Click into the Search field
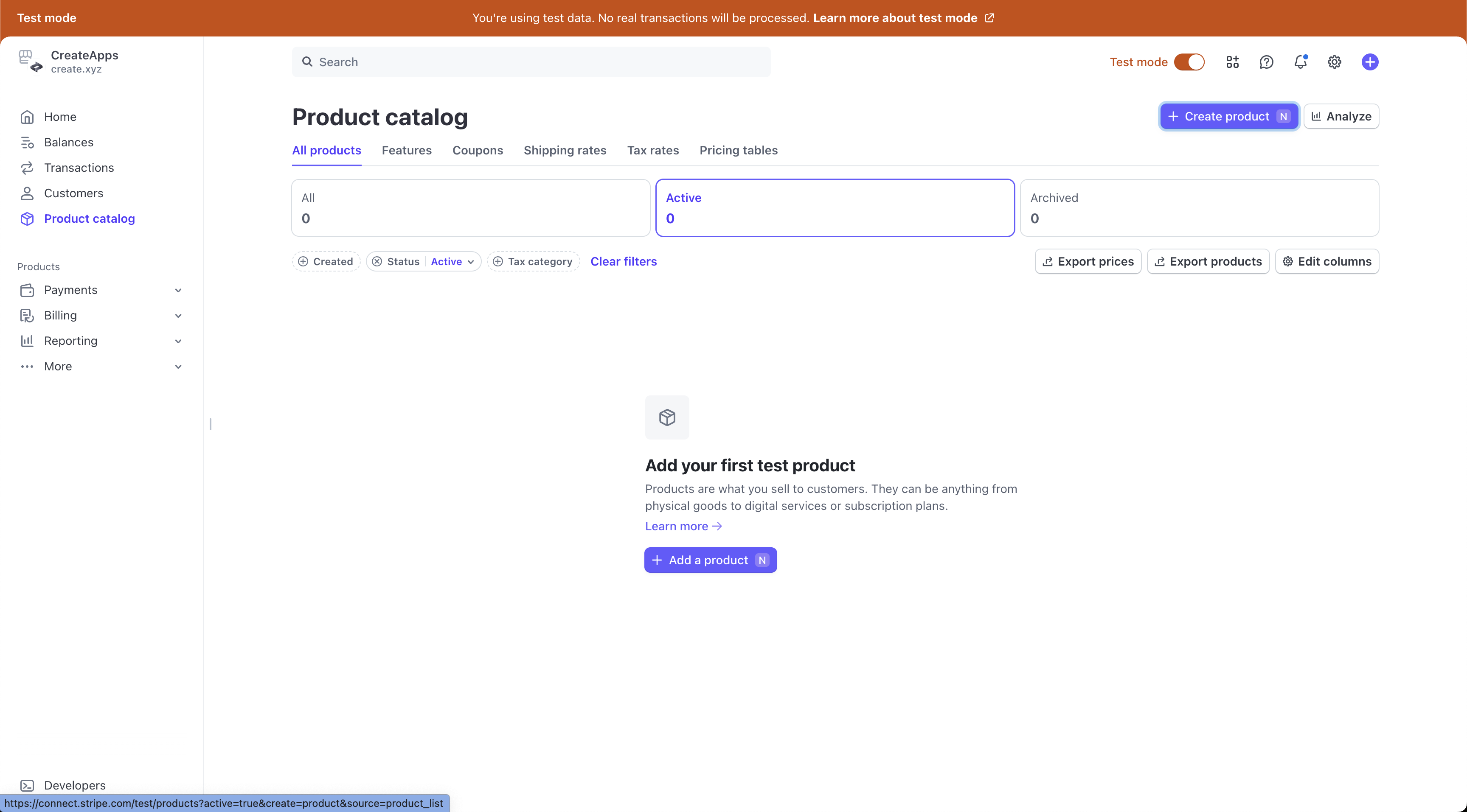1467x812 pixels. (531, 62)
